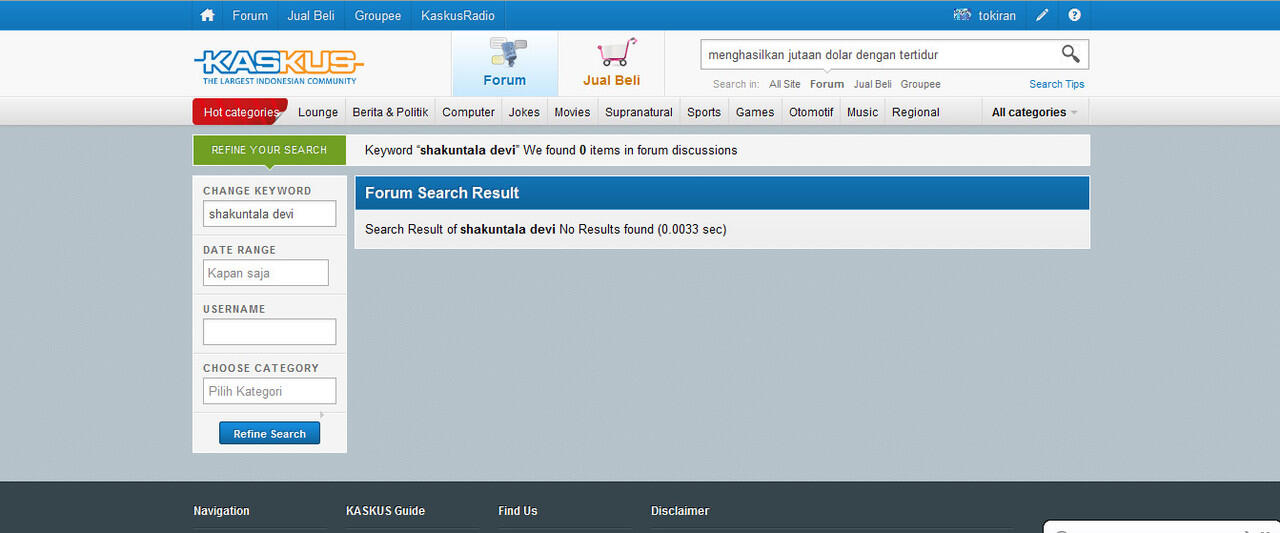Set search scope to All Site

pyautogui.click(x=785, y=84)
